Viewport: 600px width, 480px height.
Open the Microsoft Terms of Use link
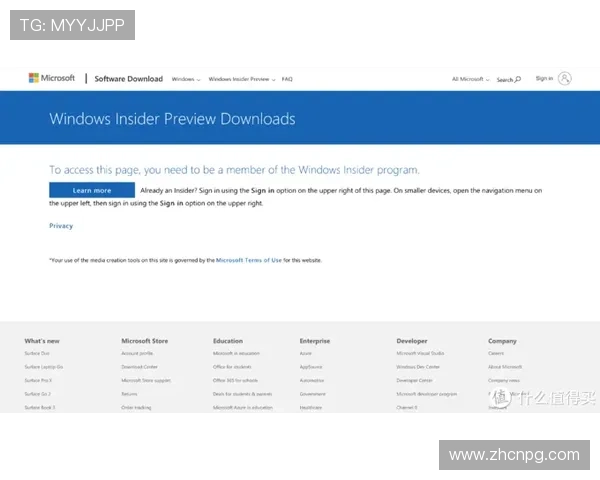pos(249,260)
